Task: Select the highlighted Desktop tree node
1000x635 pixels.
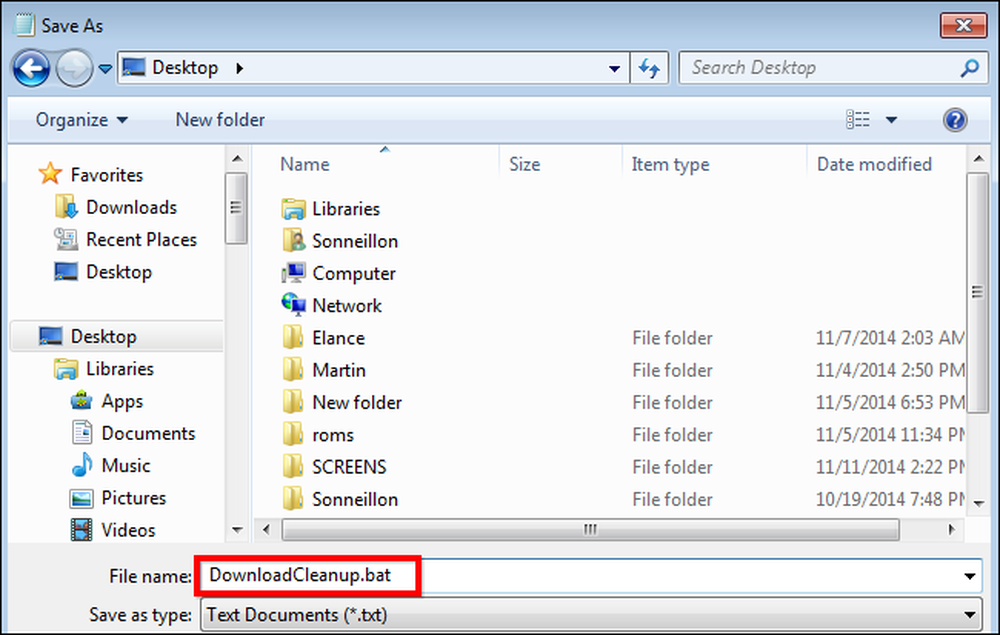Action: coord(117,336)
